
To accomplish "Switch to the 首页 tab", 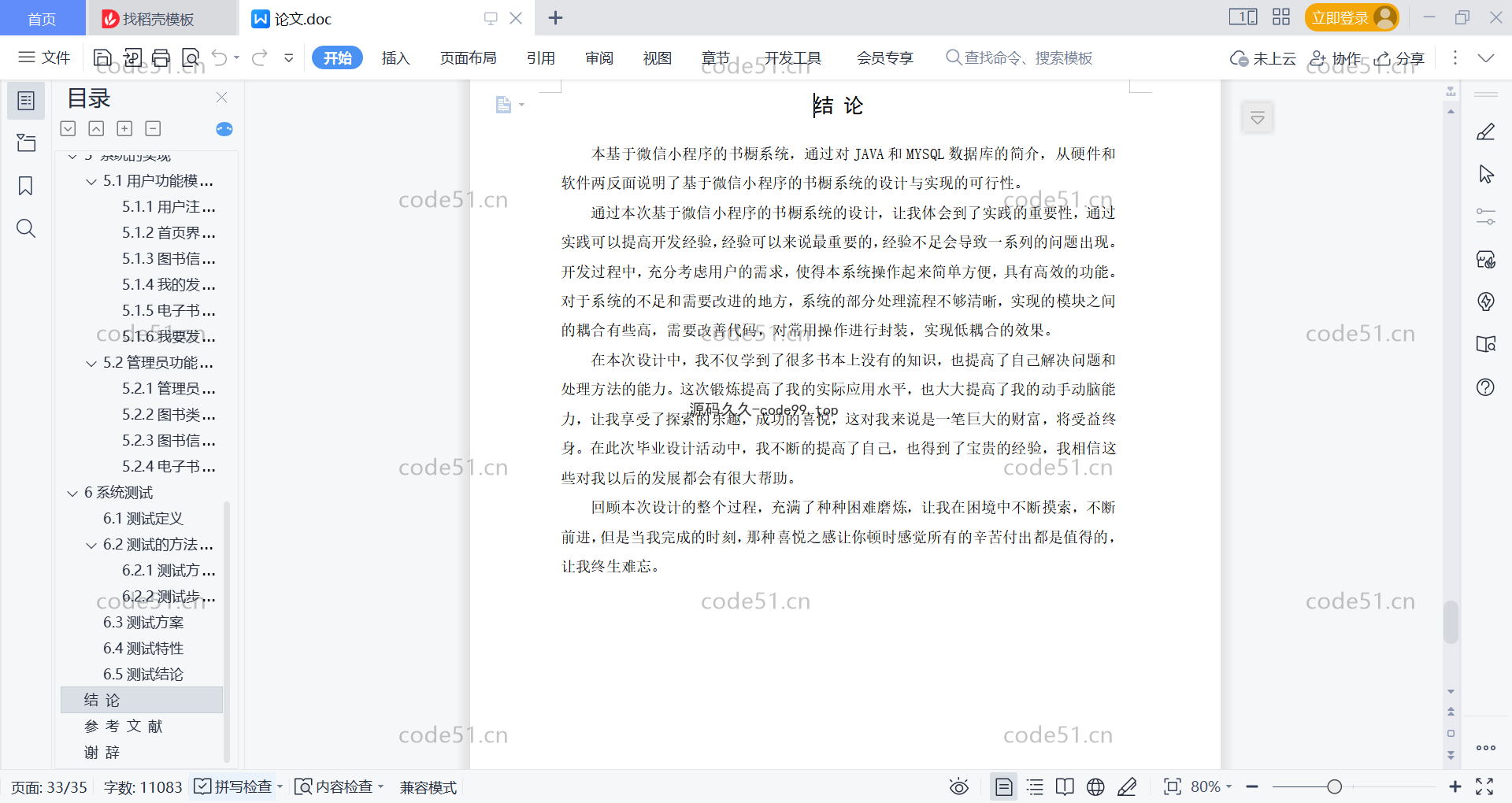I will pyautogui.click(x=42, y=18).
